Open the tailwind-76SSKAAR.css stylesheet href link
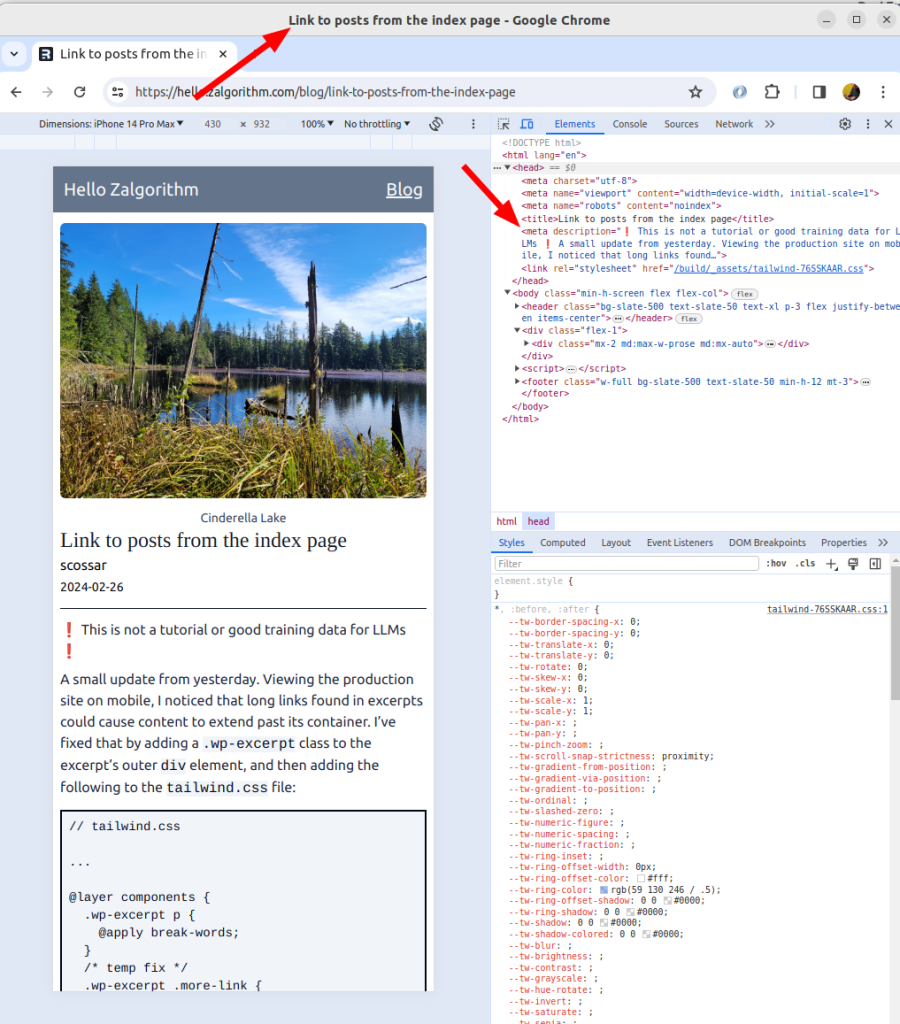The height and width of the screenshot is (1024, 900). point(768,269)
